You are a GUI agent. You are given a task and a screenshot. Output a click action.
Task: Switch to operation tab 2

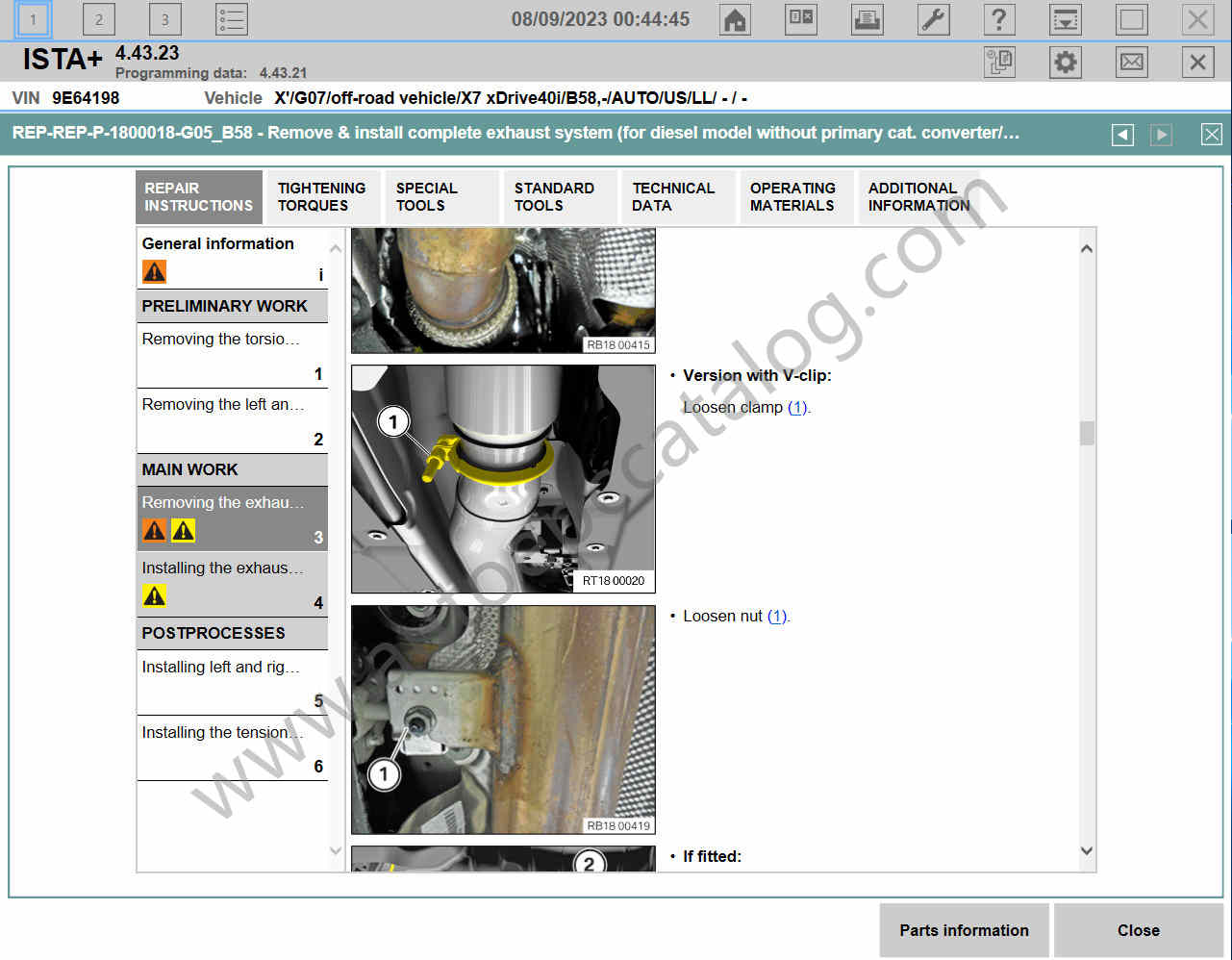(x=98, y=19)
